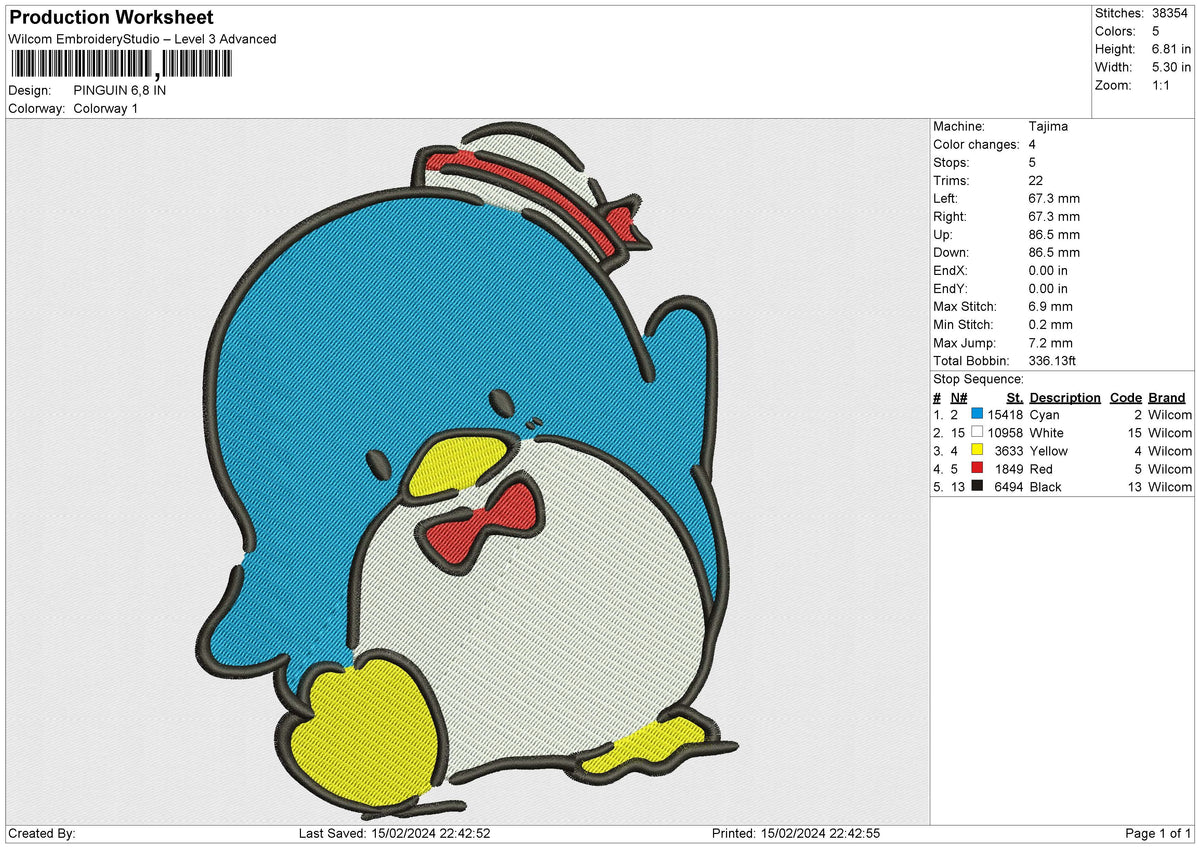
Task: Click the 'Page 1 of 1' indicator
Action: 1158,833
